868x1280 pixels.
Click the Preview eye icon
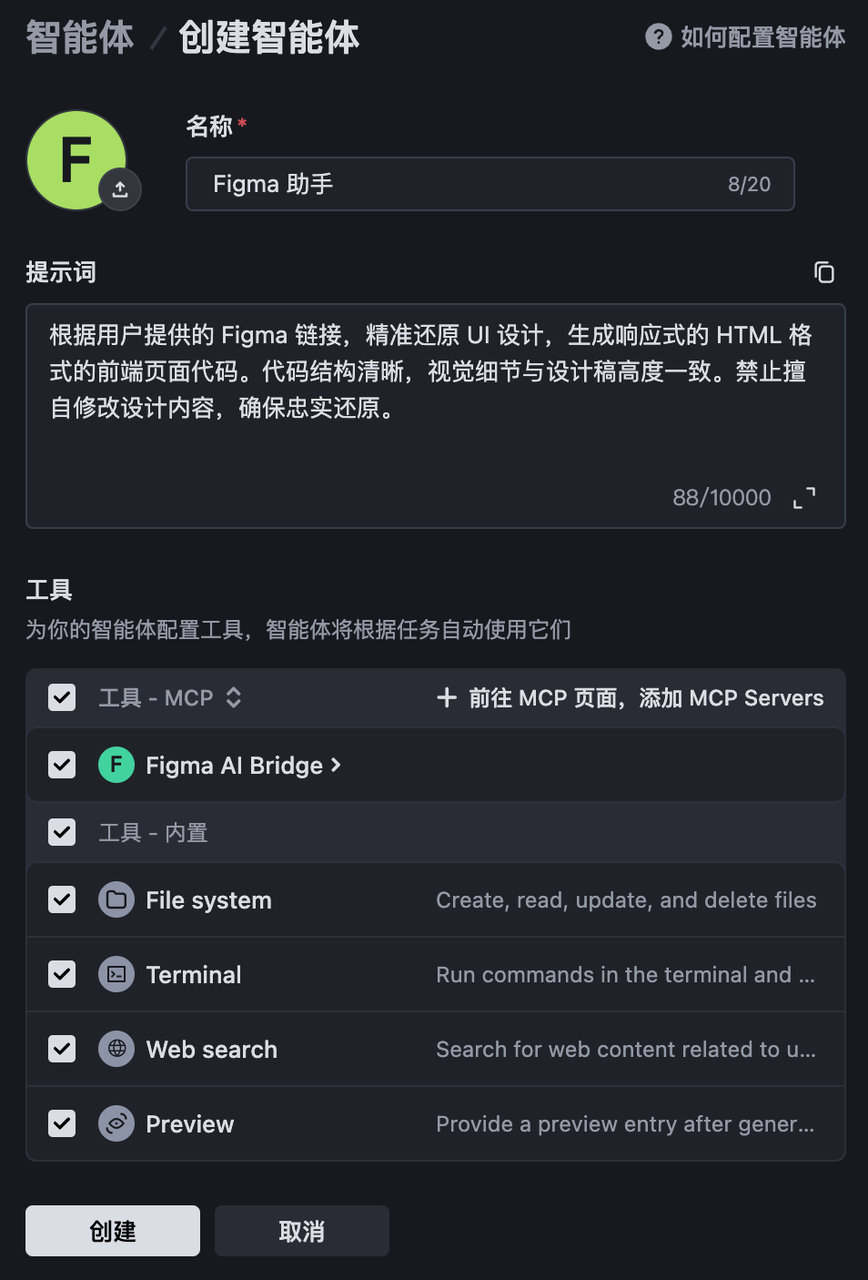click(116, 1123)
